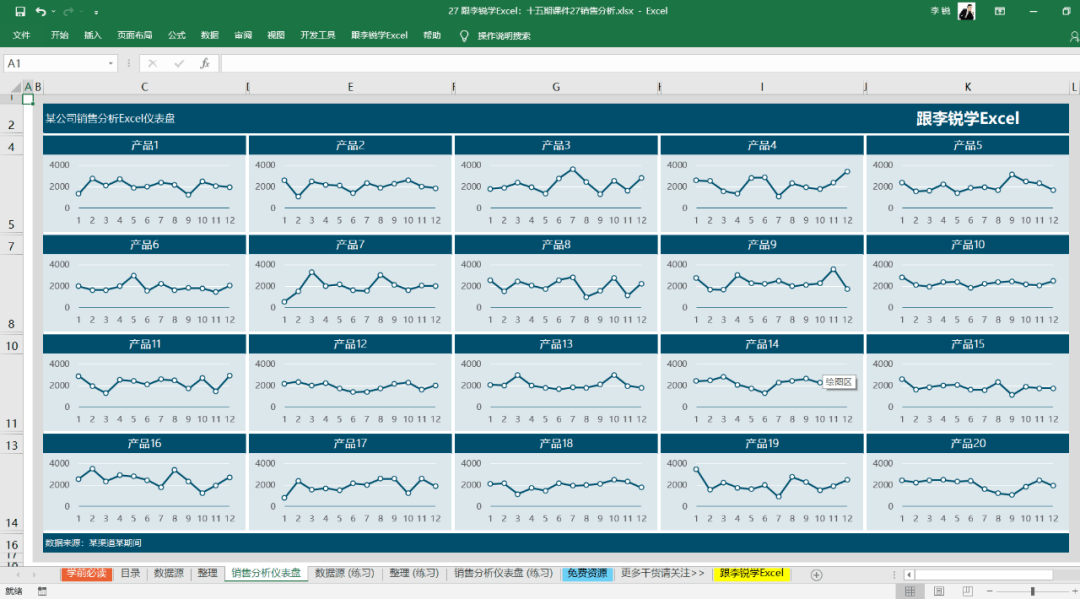Image resolution: width=1080 pixels, height=599 pixels.
Task: Select the 数据源 sheet tab
Action: [167, 574]
